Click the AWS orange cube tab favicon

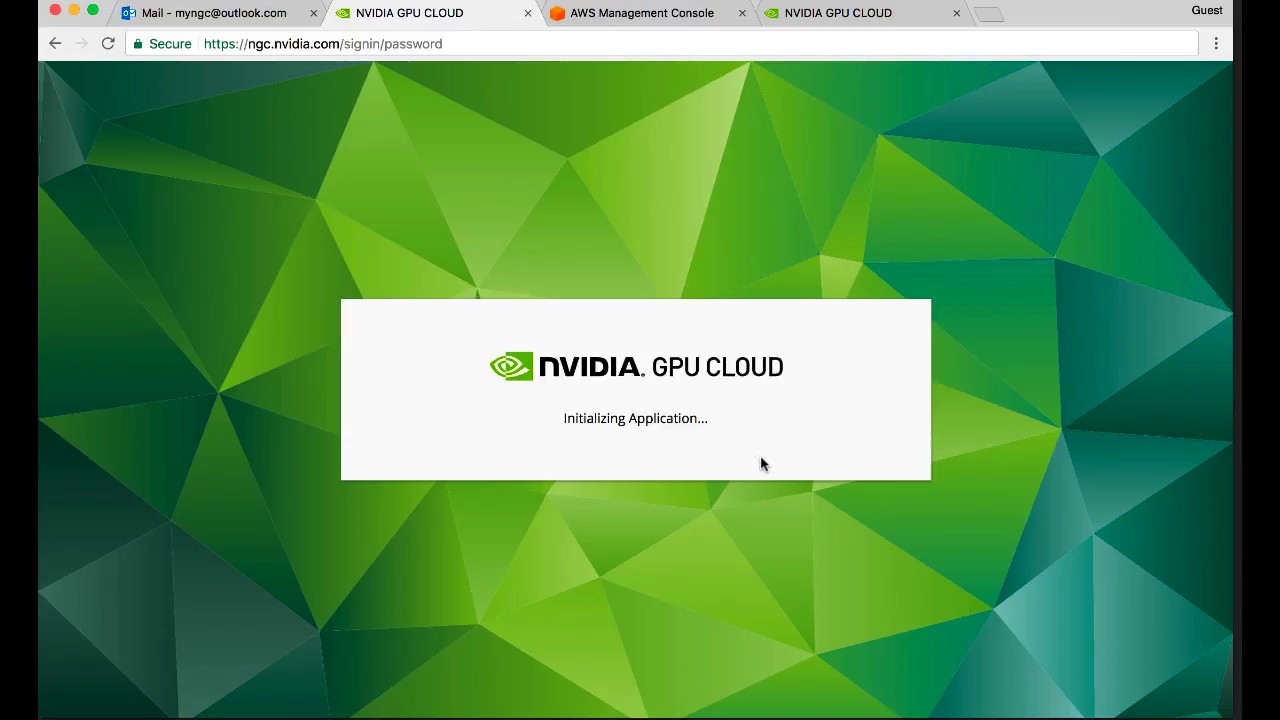557,13
